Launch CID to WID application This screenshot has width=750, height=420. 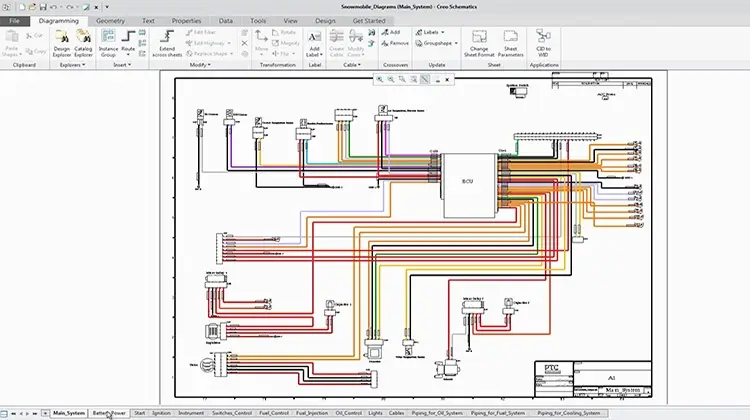(x=543, y=44)
